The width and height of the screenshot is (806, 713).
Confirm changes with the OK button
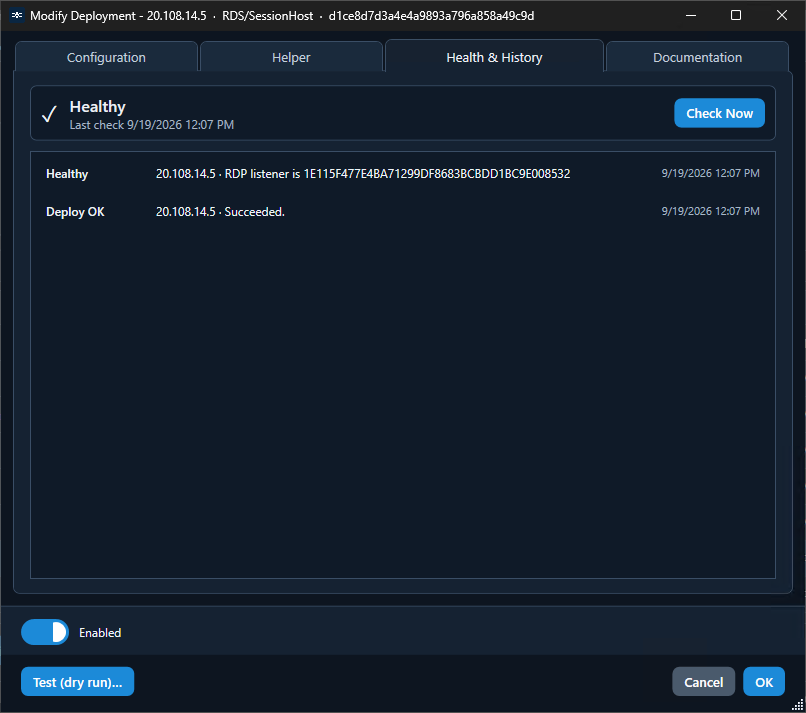[764, 682]
